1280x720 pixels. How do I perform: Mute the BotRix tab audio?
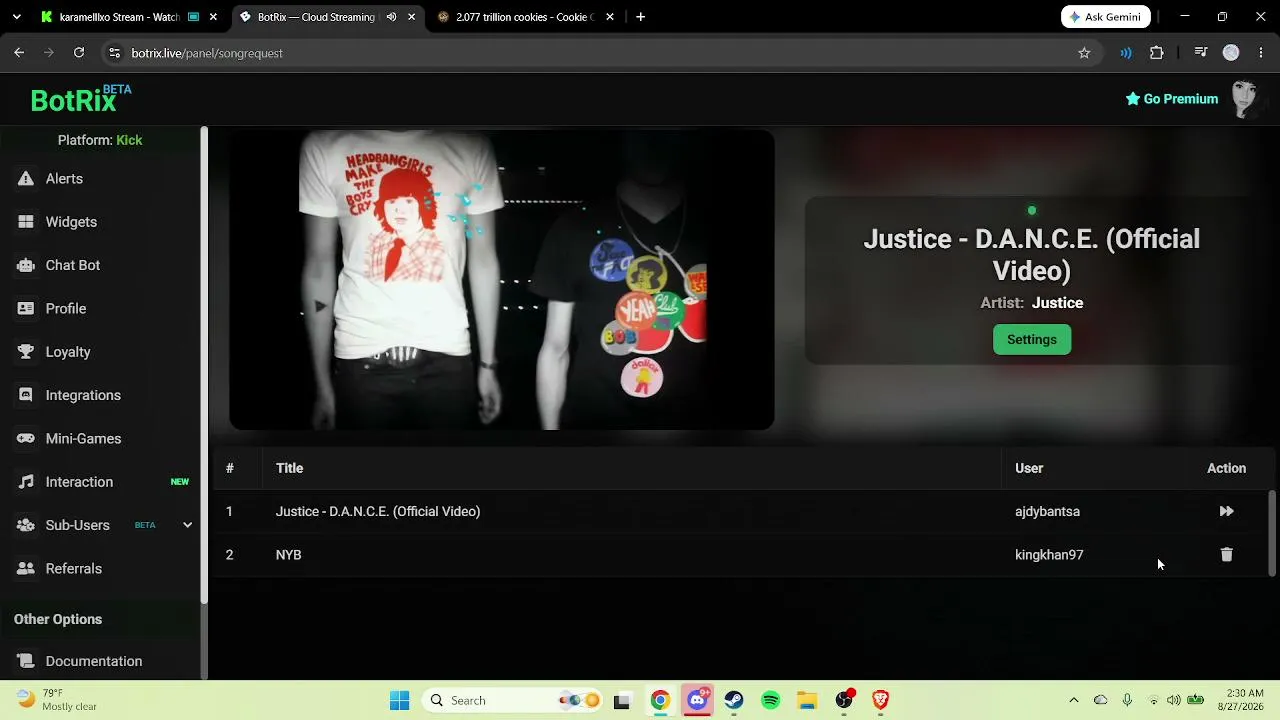tap(391, 17)
